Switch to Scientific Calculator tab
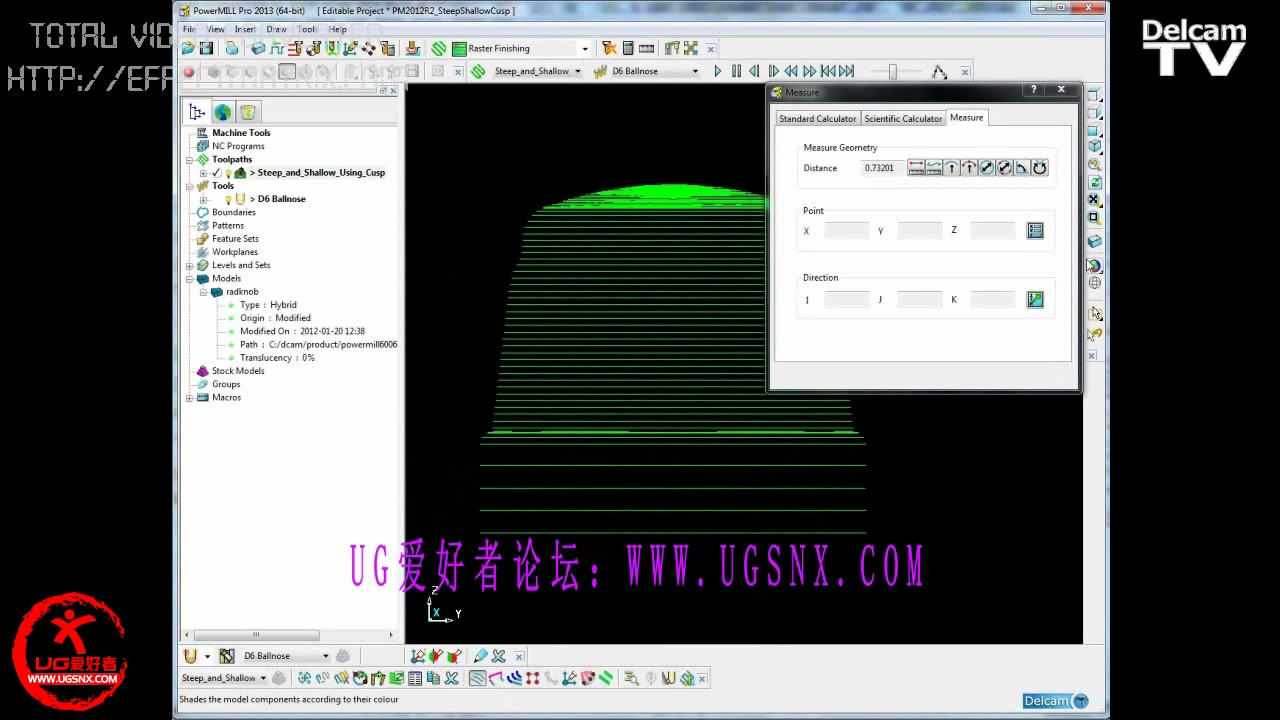The width and height of the screenshot is (1280, 720). point(903,118)
